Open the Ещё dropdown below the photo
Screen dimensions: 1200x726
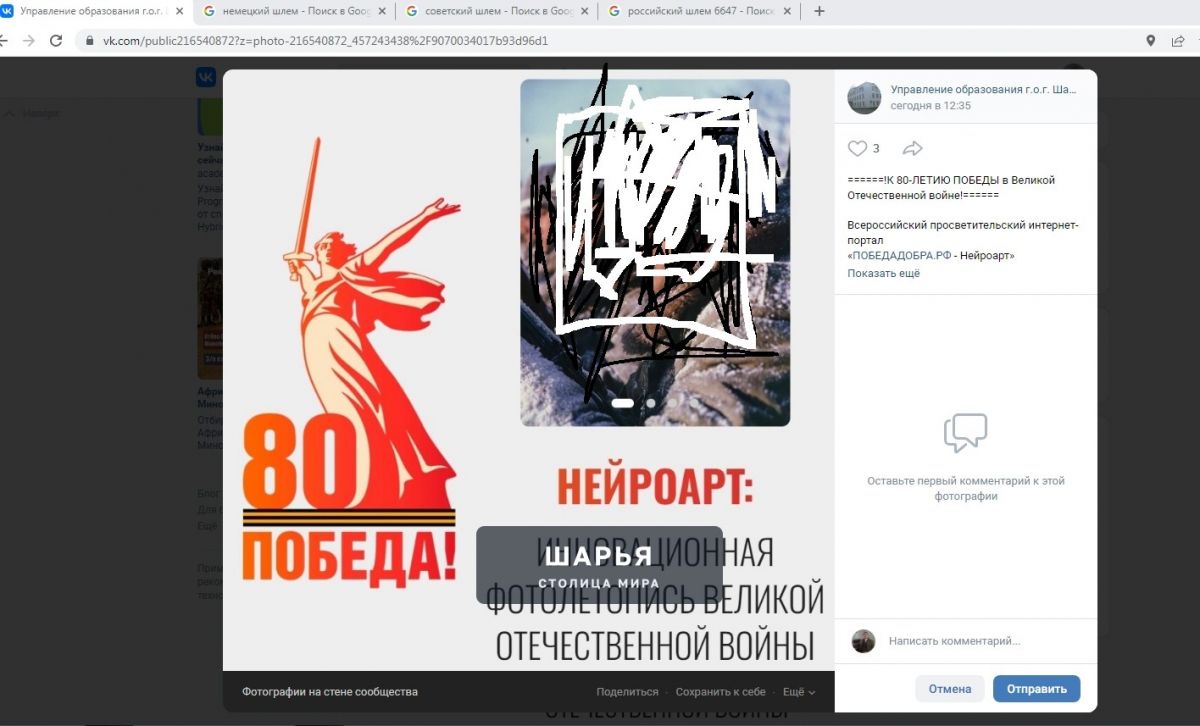tap(798, 692)
